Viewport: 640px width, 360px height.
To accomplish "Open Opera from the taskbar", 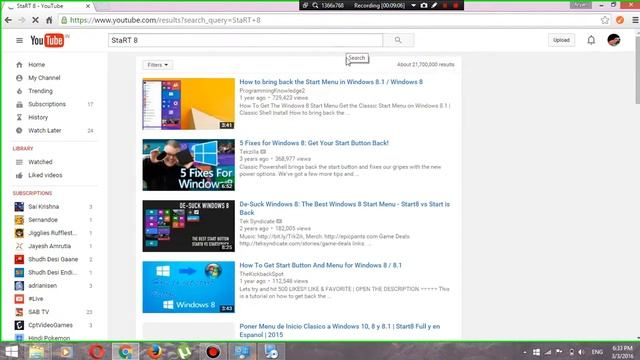I will pos(96,351).
